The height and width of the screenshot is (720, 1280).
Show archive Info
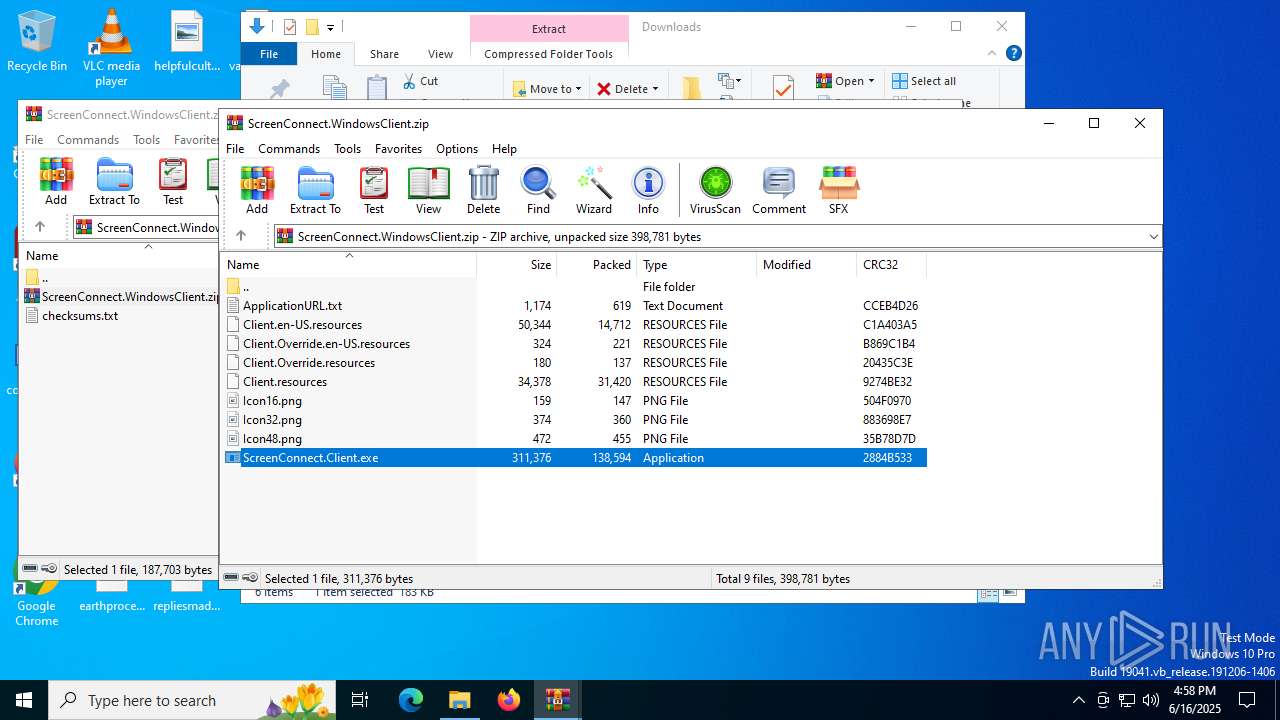[x=648, y=190]
